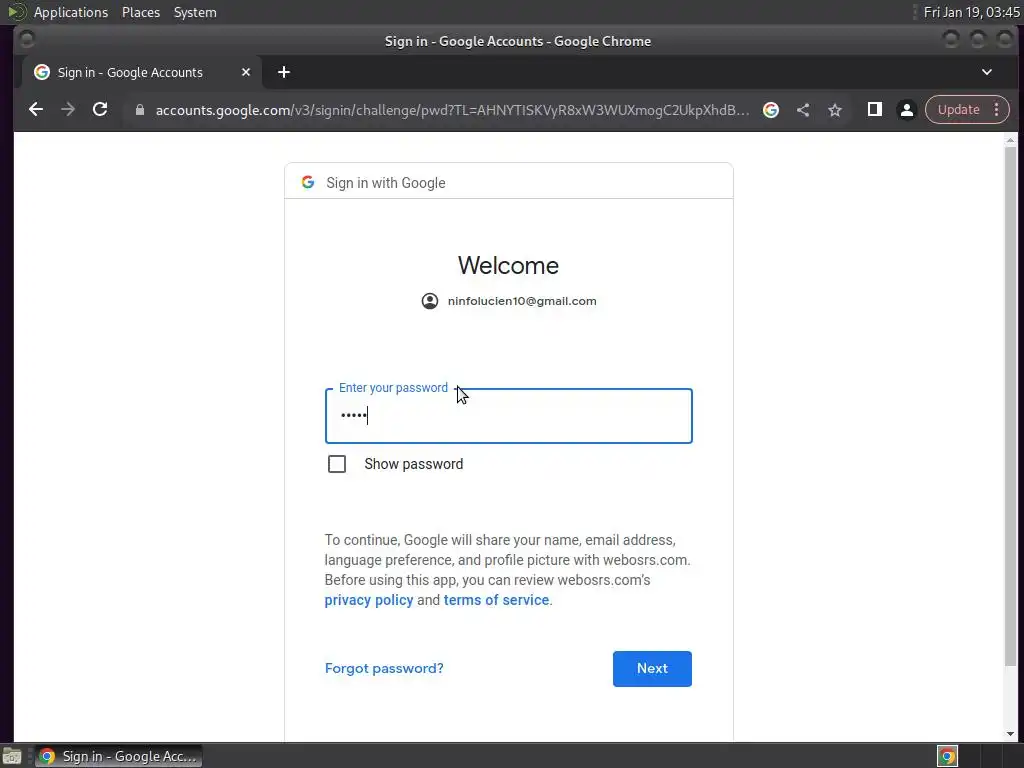
Task: Expand the tab search dropdown arrow
Action: tap(987, 72)
